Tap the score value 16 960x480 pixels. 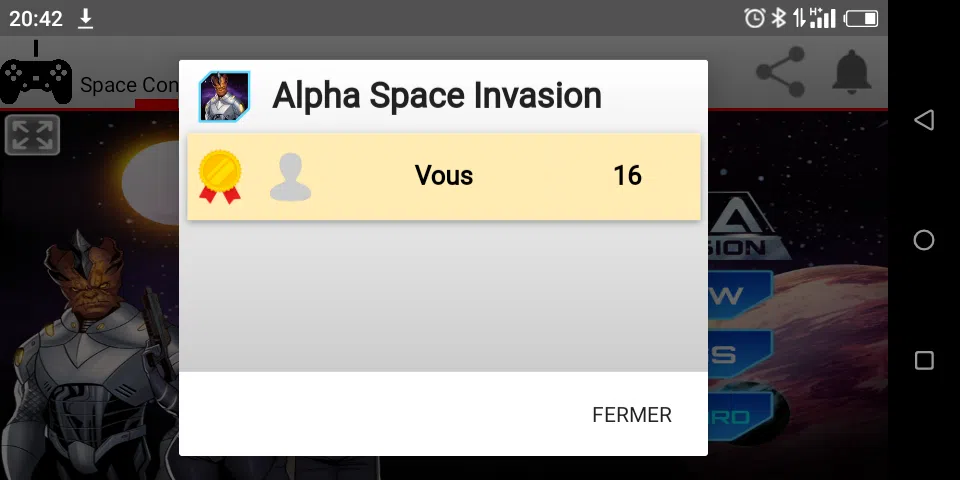(x=627, y=176)
